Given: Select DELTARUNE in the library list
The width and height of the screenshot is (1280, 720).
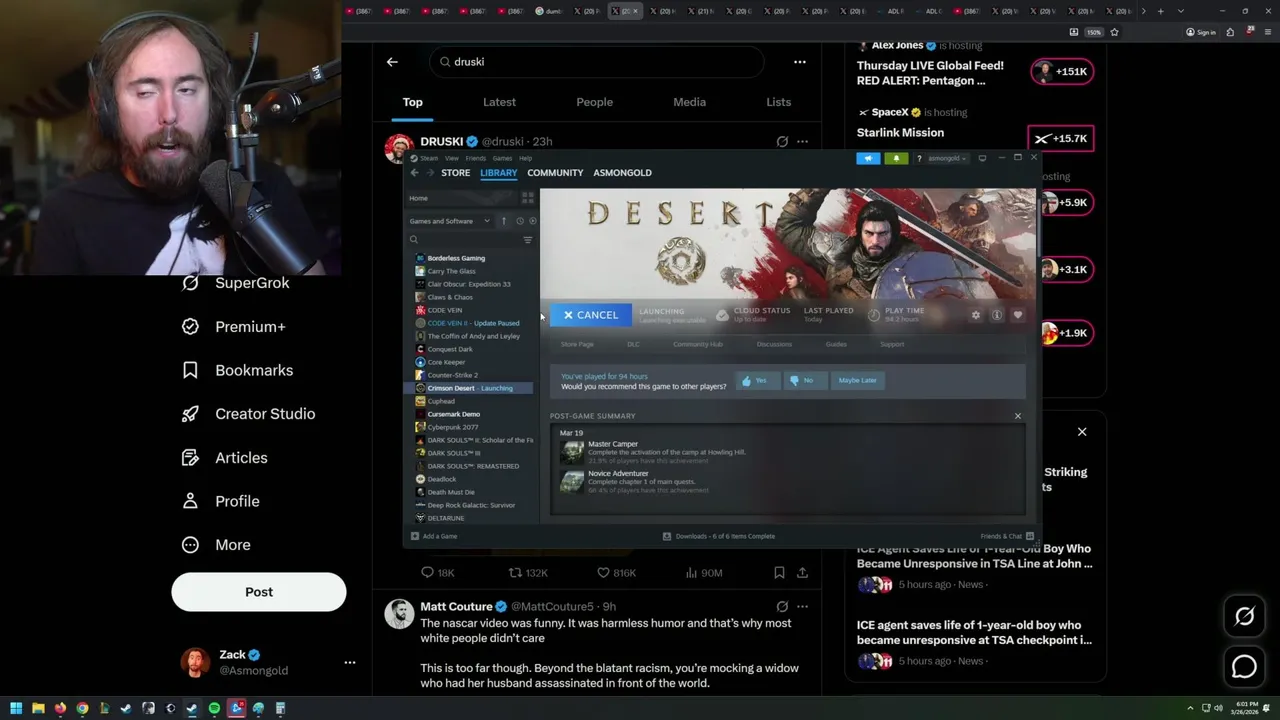Looking at the screenshot, I should coord(445,518).
